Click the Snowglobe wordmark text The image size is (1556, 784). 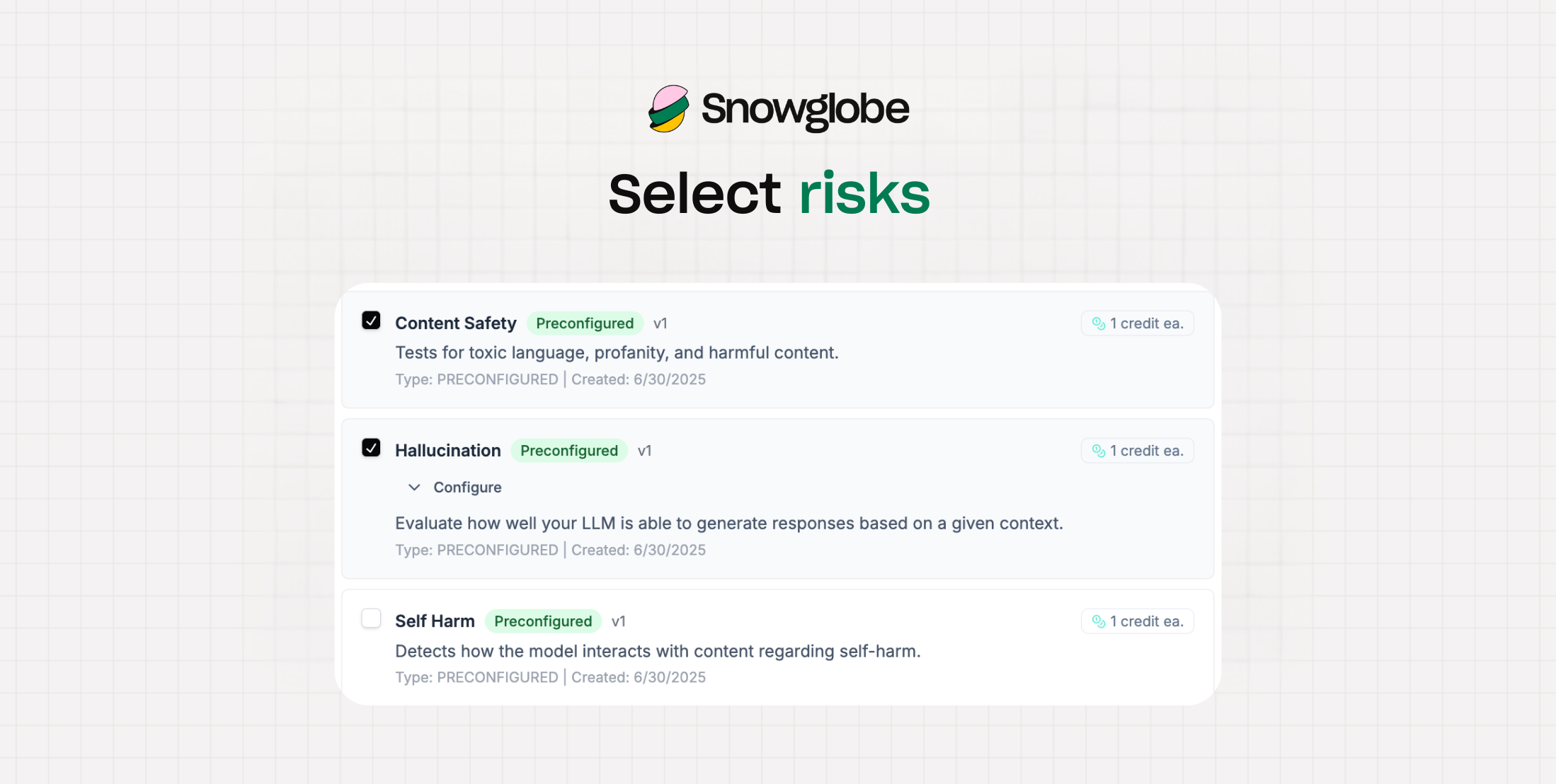[x=805, y=110]
